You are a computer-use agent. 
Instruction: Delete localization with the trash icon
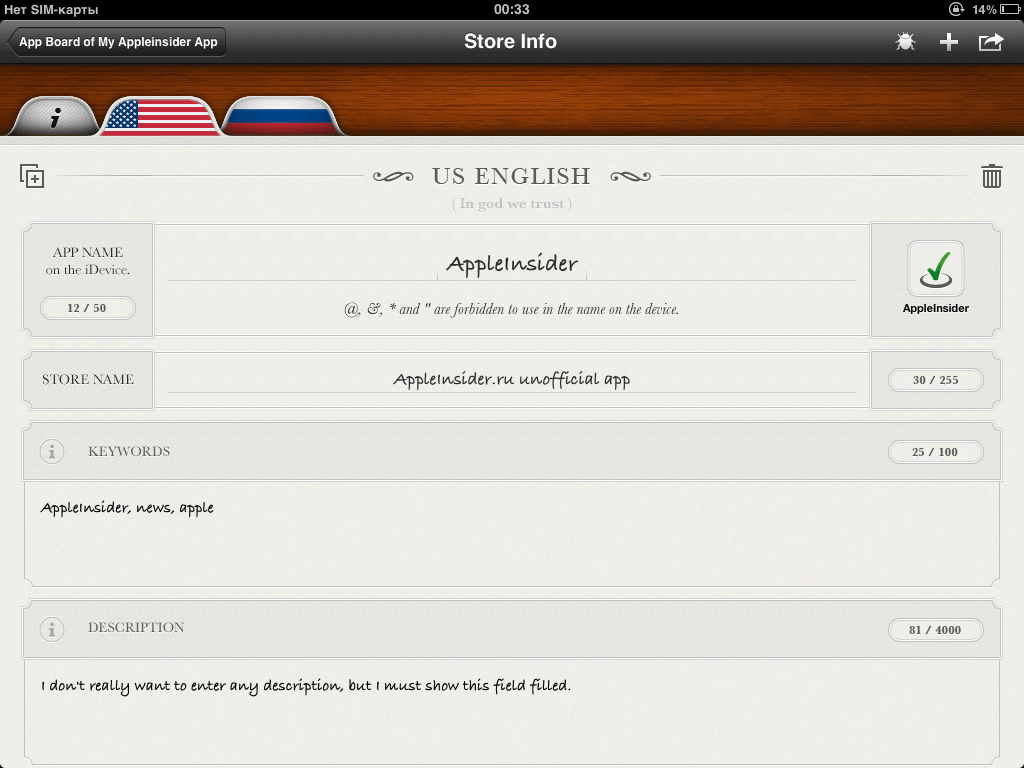point(991,176)
